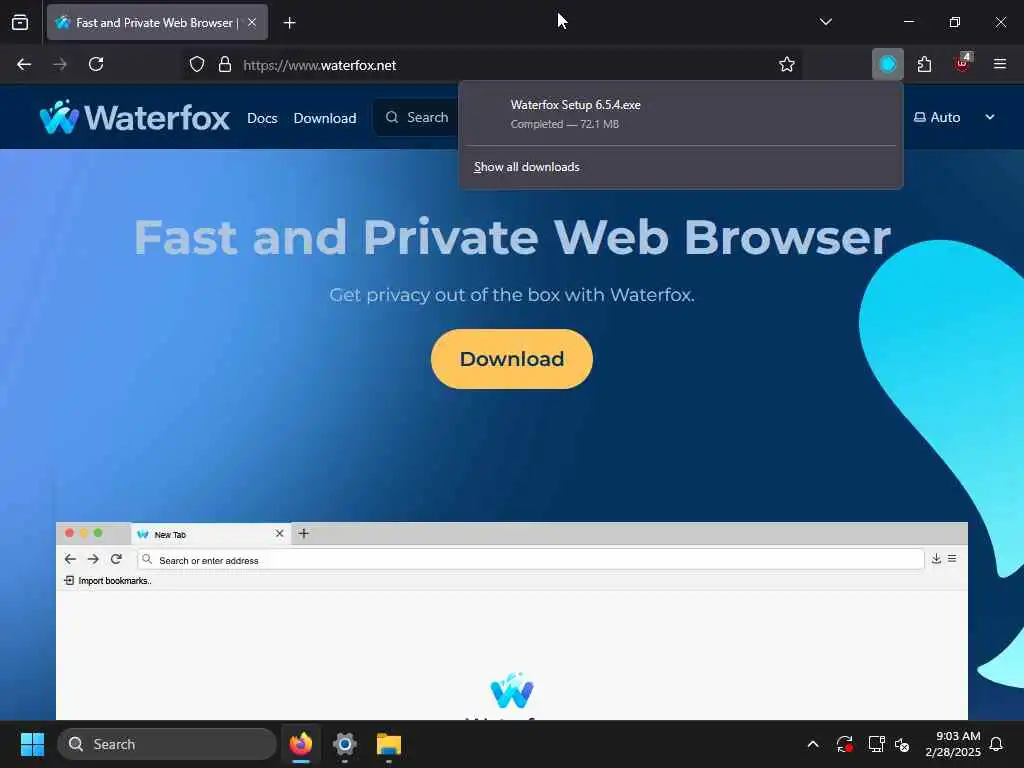Viewport: 1024px width, 768px height.
Task: Click the update sync tray icon
Action: [844, 744]
